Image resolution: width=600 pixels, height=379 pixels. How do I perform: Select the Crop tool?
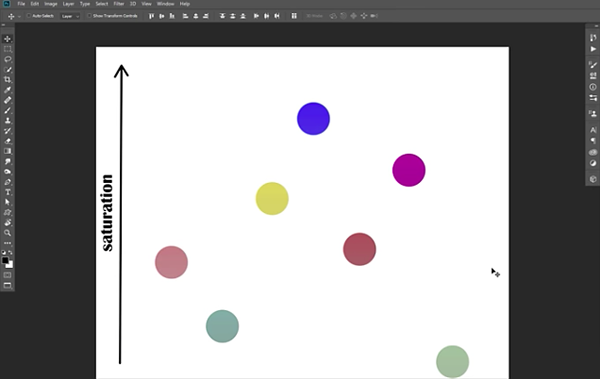(x=7, y=80)
